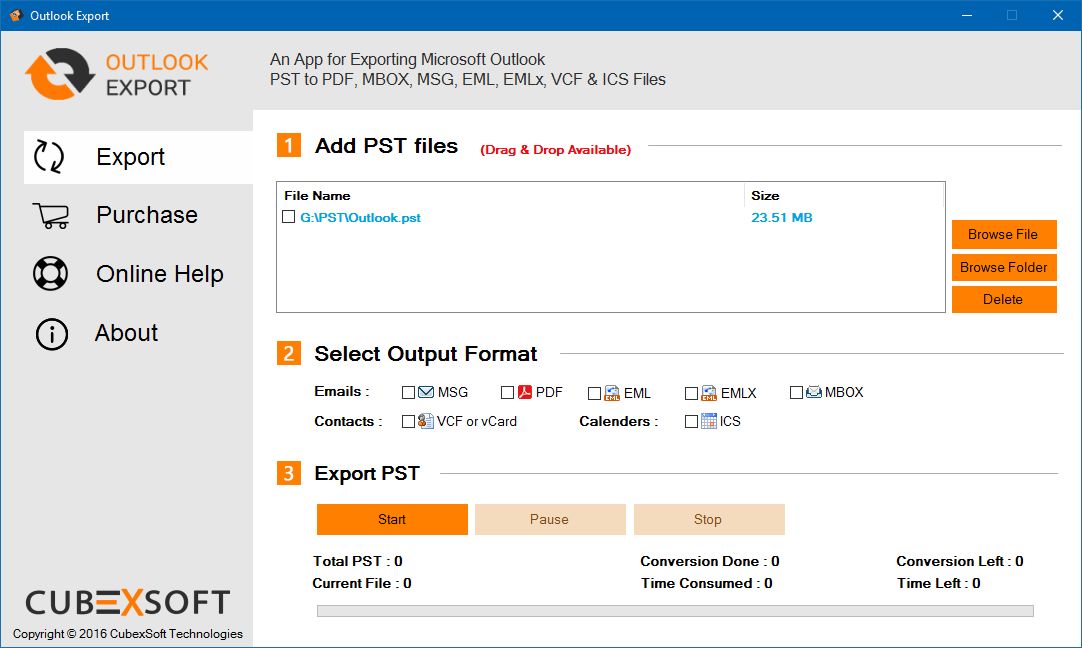Click the Export sync arrows icon
The image size is (1082, 648).
(49, 157)
